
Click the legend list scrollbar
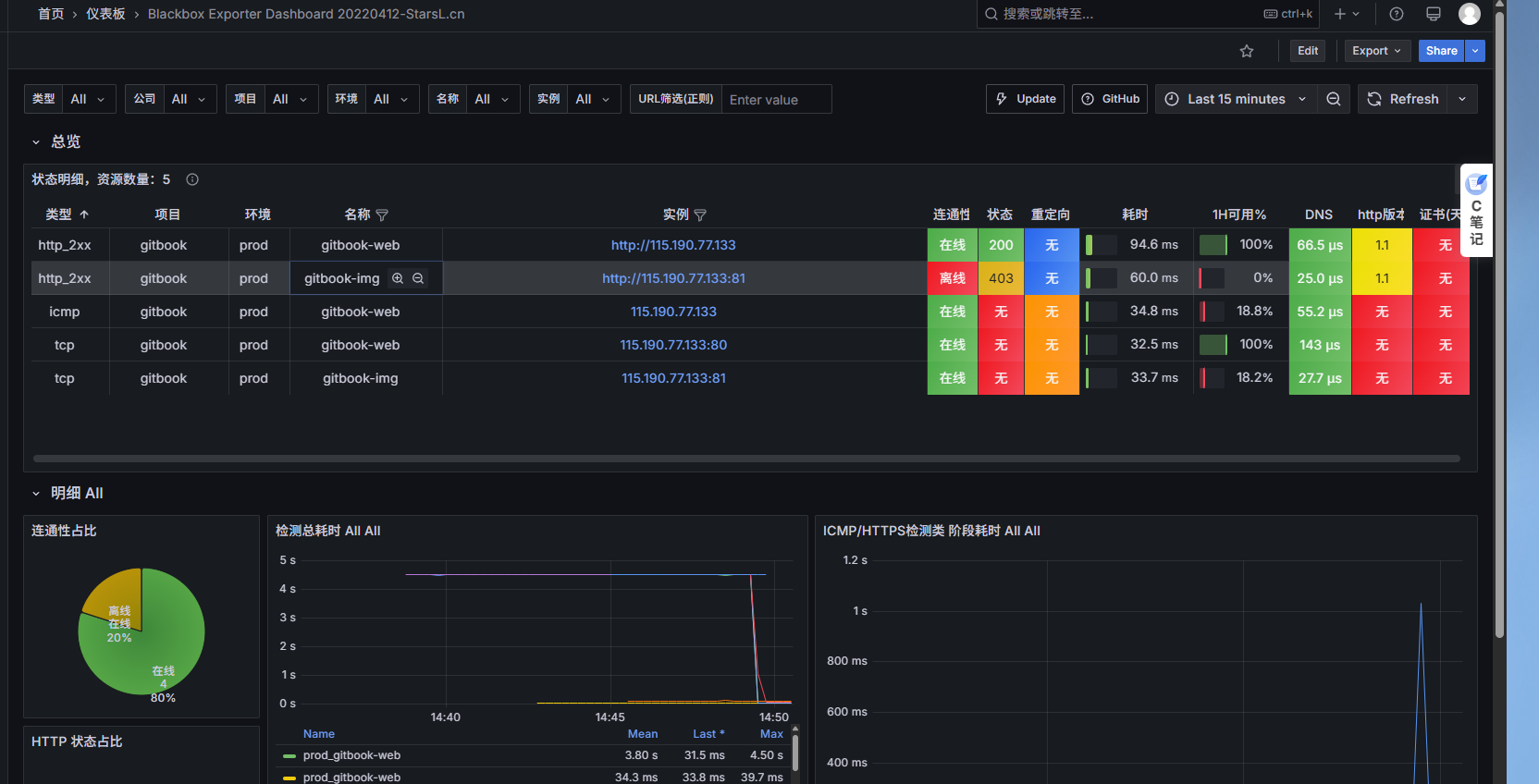point(795,753)
